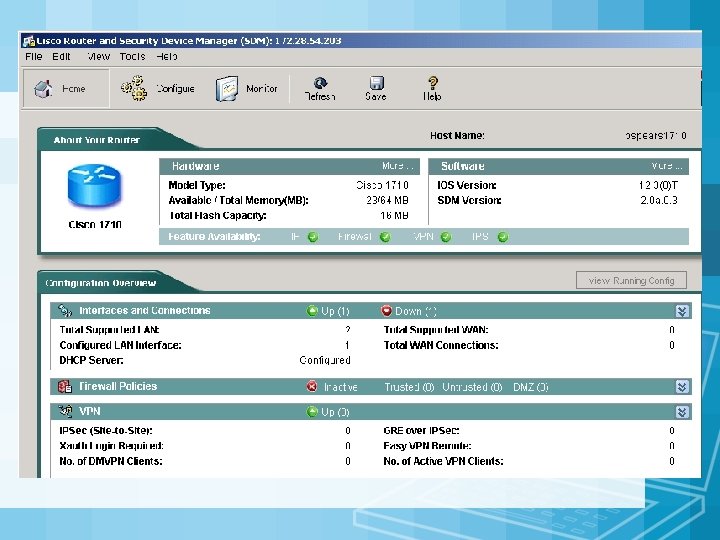
Task: Click the IPS feature availability green check
Action: point(503,237)
